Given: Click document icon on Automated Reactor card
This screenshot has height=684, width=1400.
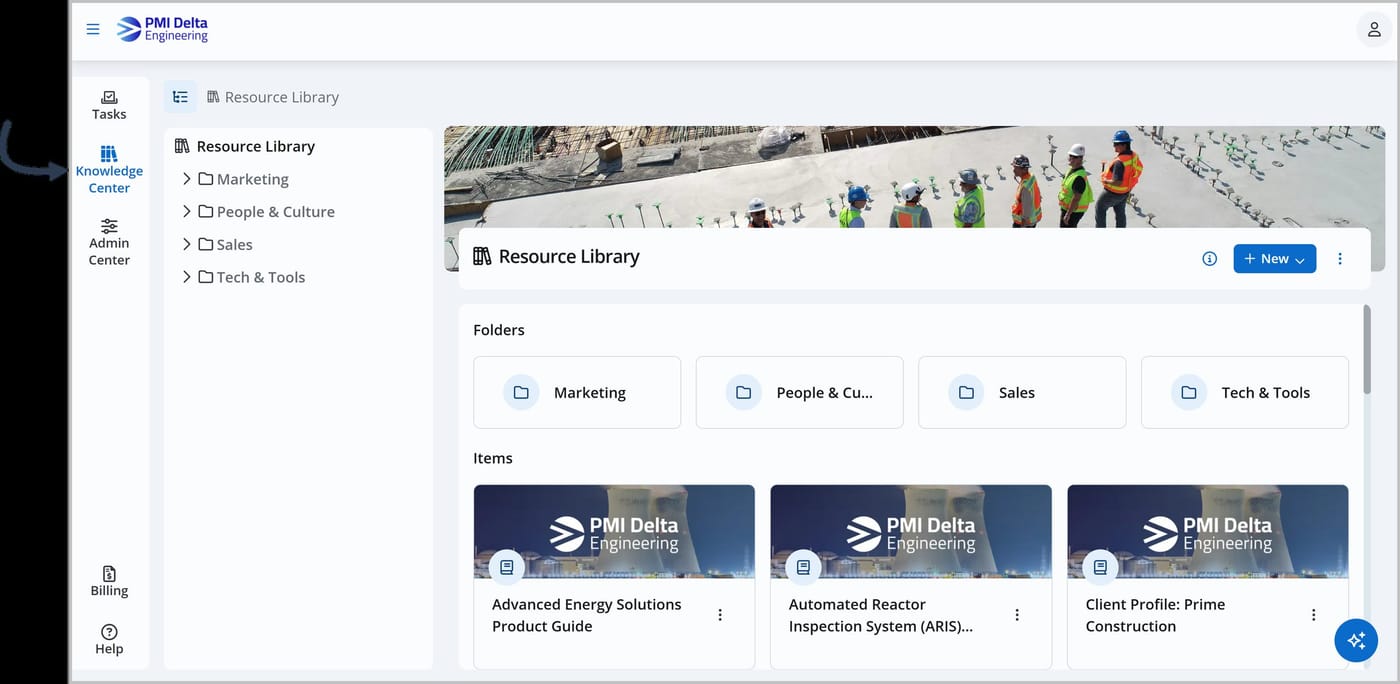Looking at the screenshot, I should (x=803, y=567).
